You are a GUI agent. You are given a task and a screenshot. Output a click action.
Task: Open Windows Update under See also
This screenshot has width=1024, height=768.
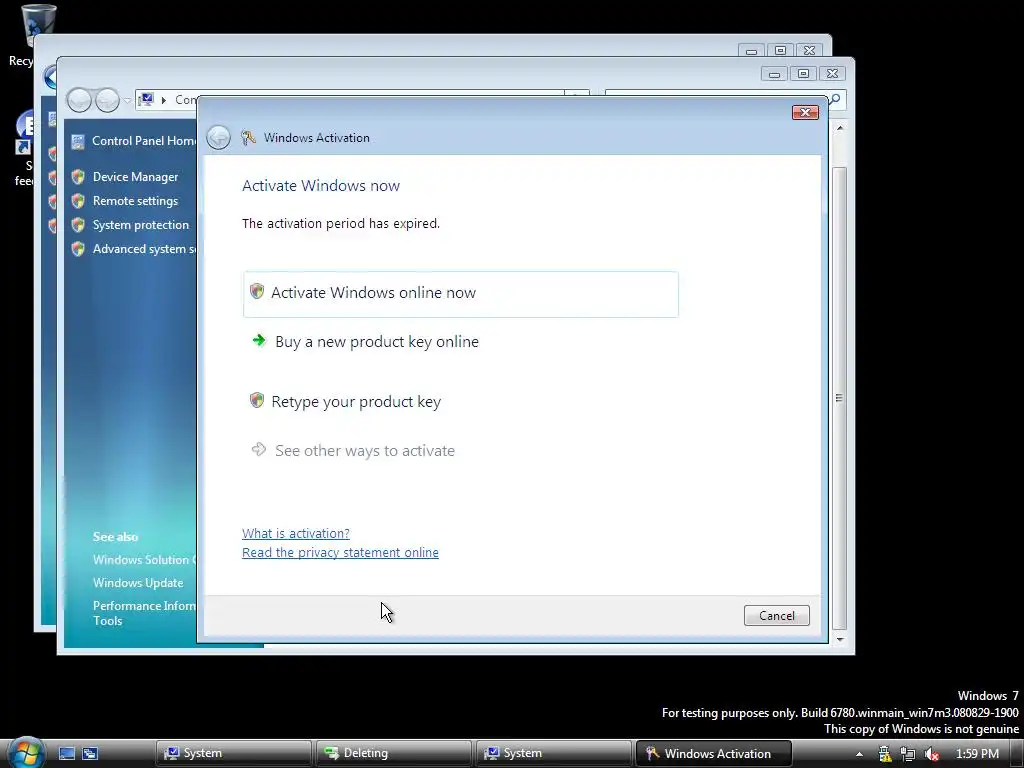pos(138,583)
